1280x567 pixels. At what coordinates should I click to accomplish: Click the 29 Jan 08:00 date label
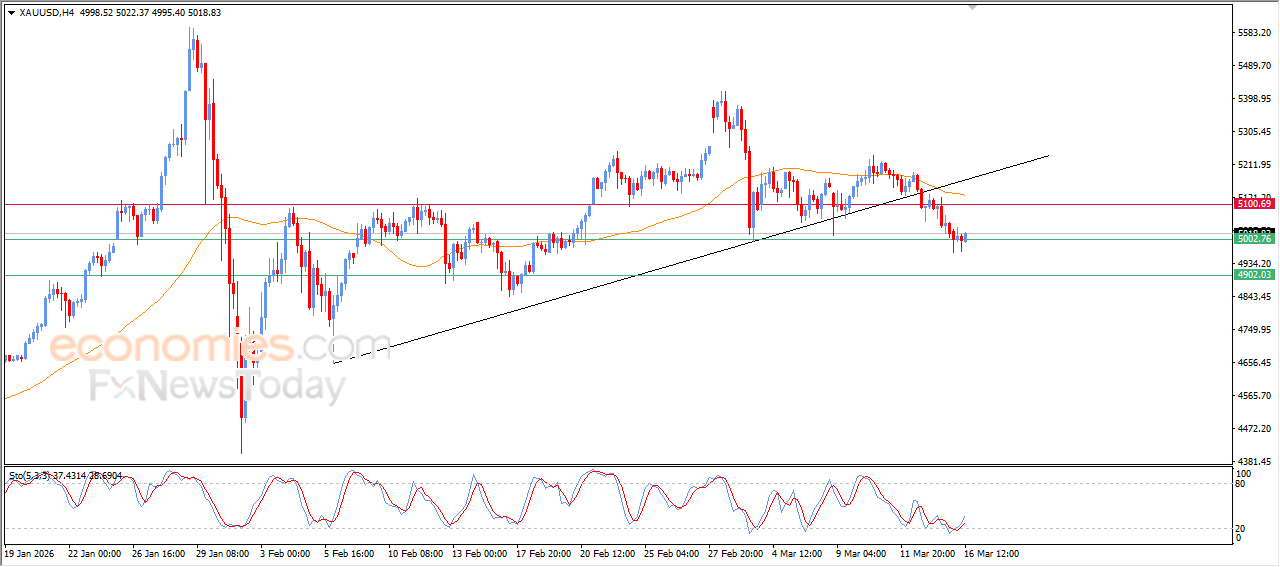coord(221,552)
